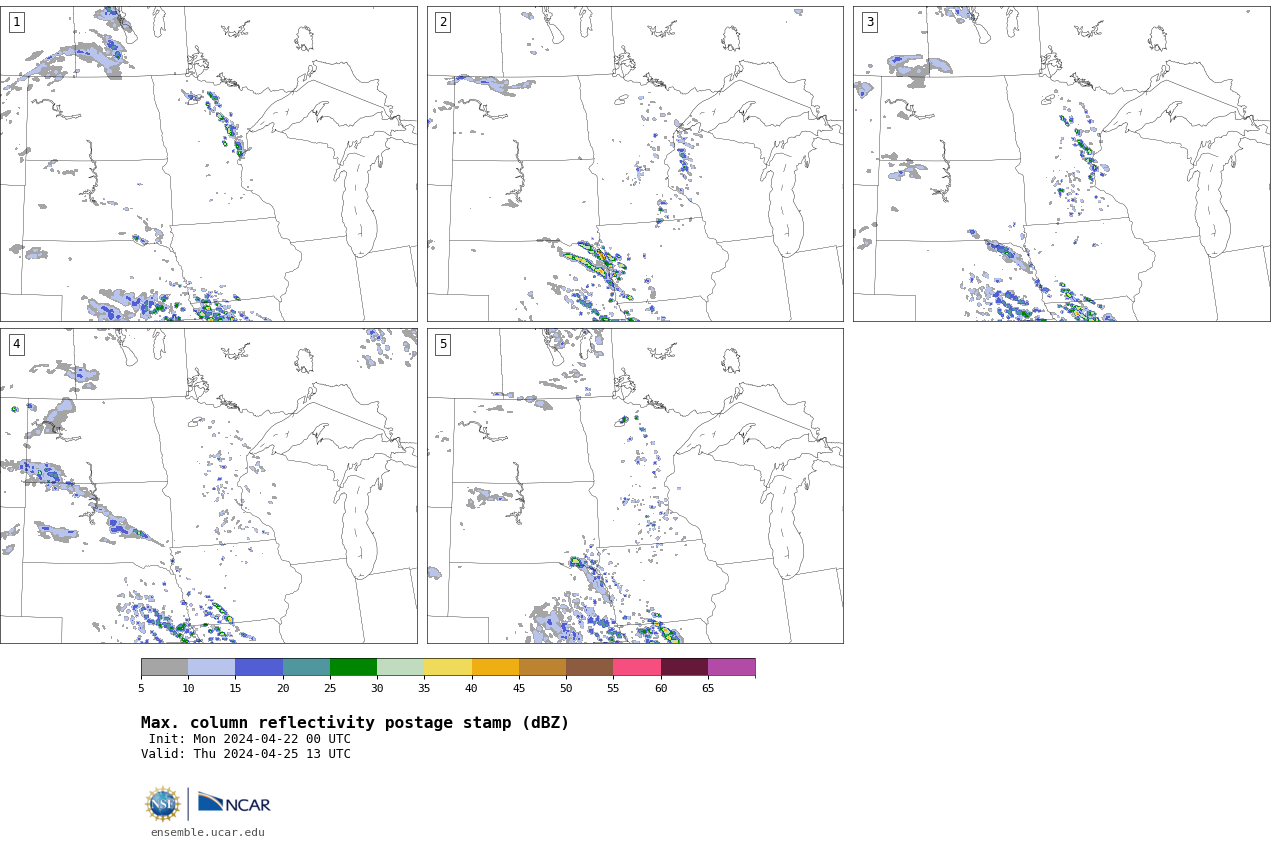Image resolution: width=1280 pixels, height=844 pixels.
Task: Click the ensemble.ucar.edu text
Action: click(208, 832)
